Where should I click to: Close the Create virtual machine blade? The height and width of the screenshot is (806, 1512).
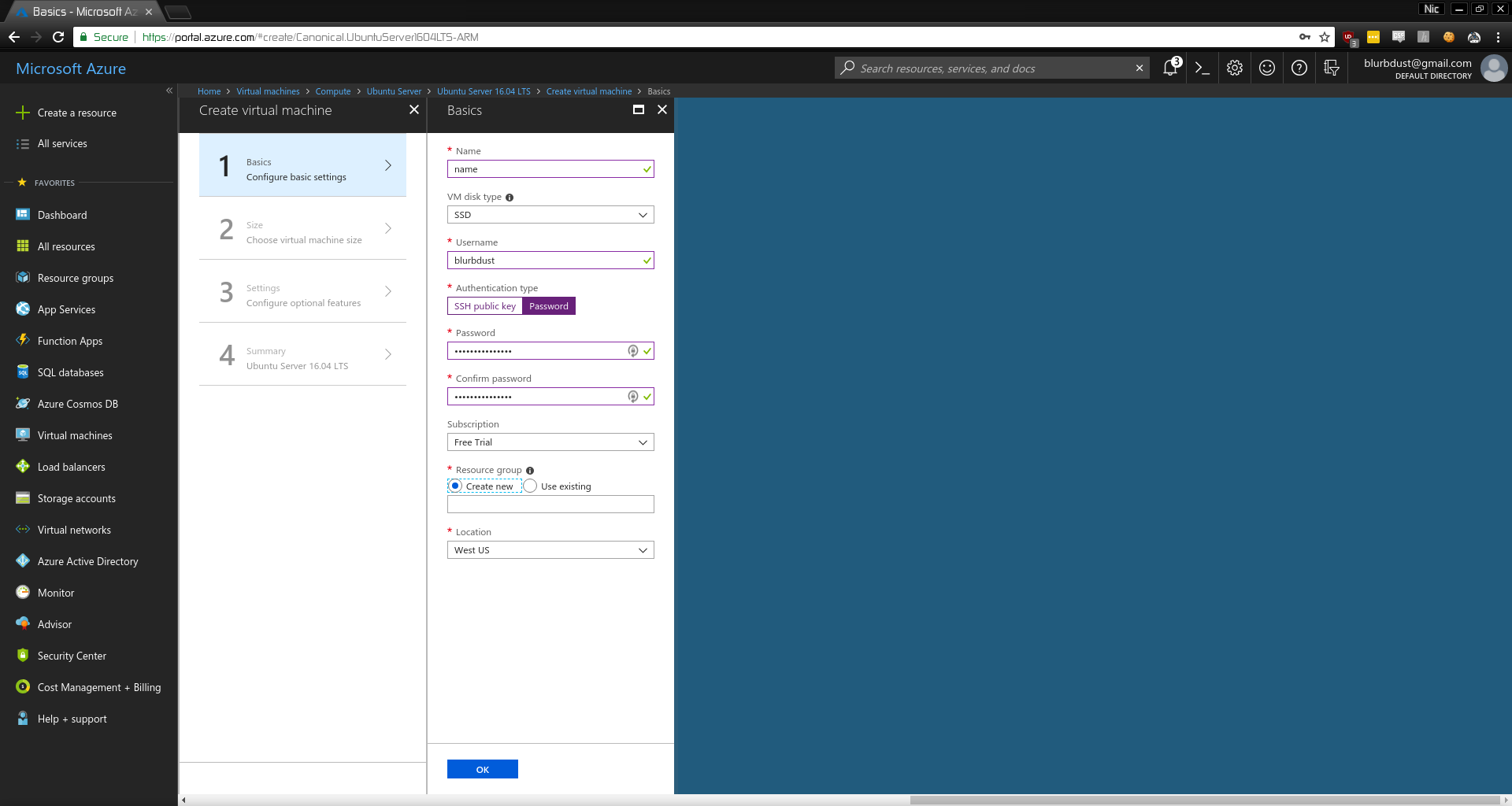[x=414, y=110]
